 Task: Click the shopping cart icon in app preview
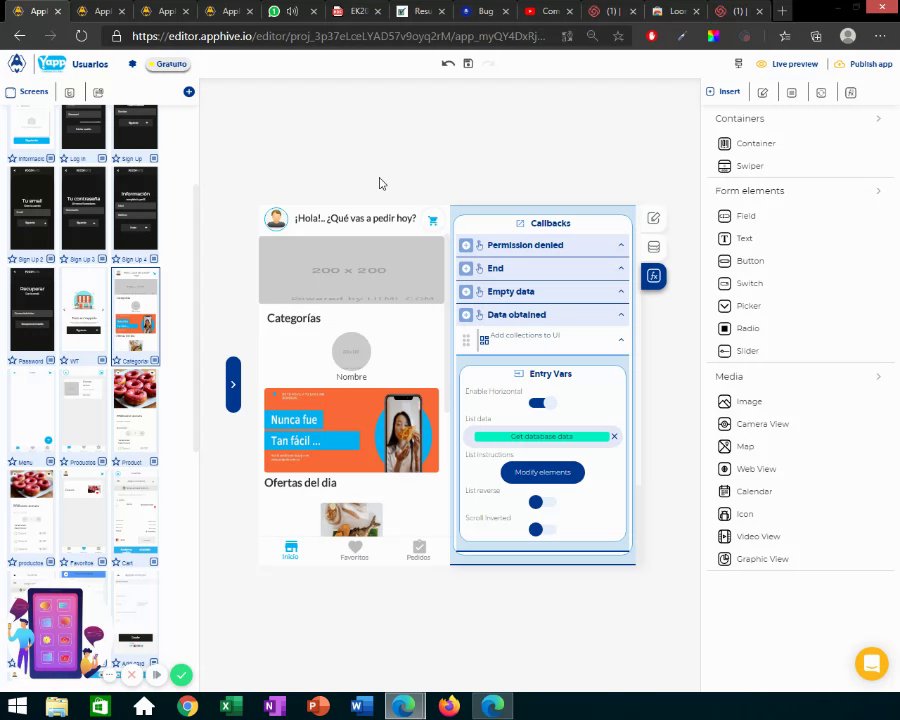433,220
